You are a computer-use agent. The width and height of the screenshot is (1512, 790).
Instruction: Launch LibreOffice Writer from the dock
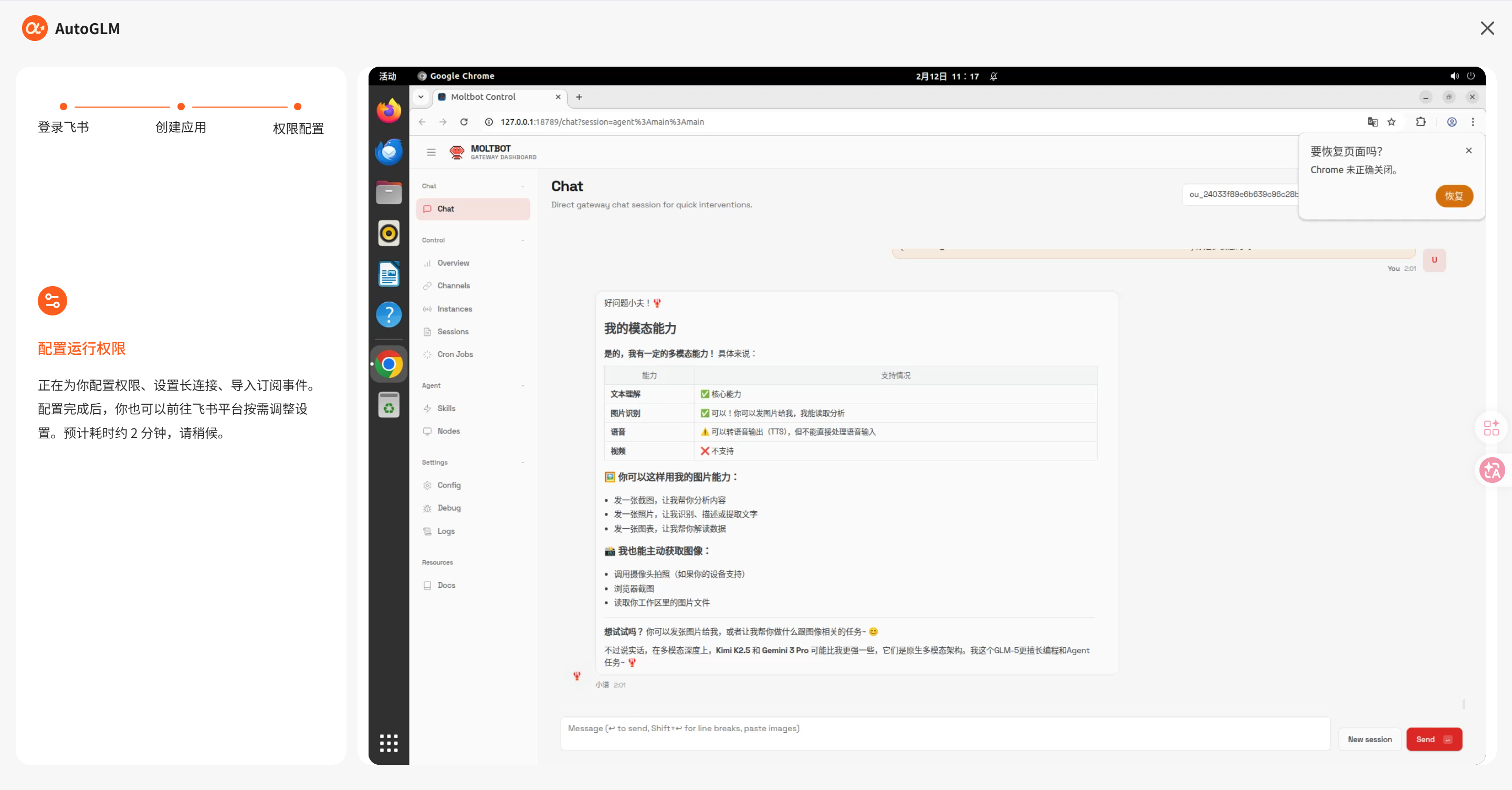(x=388, y=274)
